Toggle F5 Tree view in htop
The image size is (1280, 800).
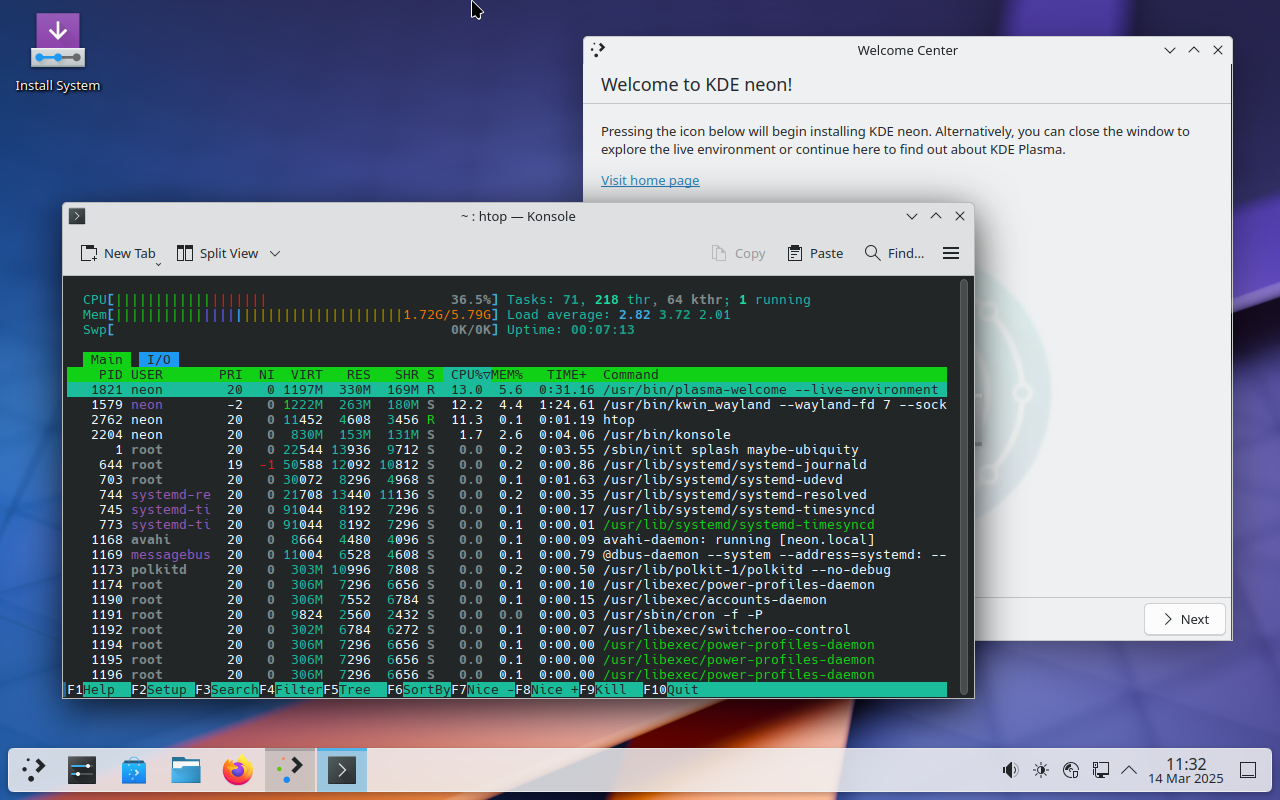click(x=355, y=690)
